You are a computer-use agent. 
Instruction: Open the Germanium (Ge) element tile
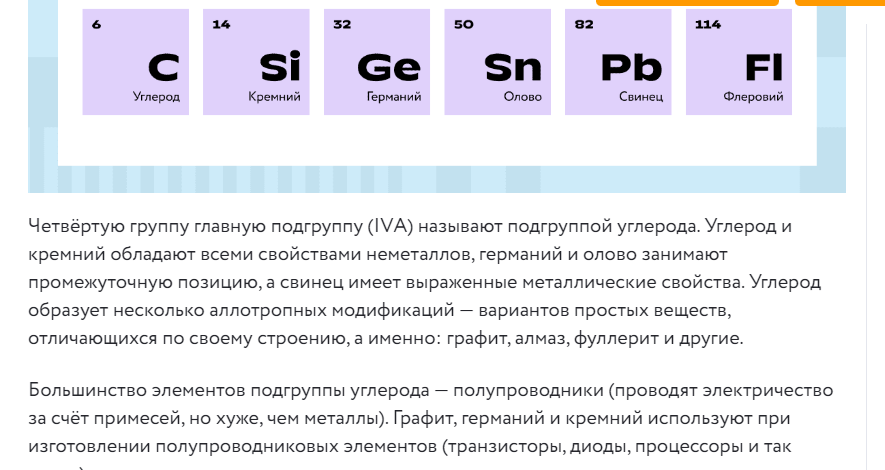(377, 62)
